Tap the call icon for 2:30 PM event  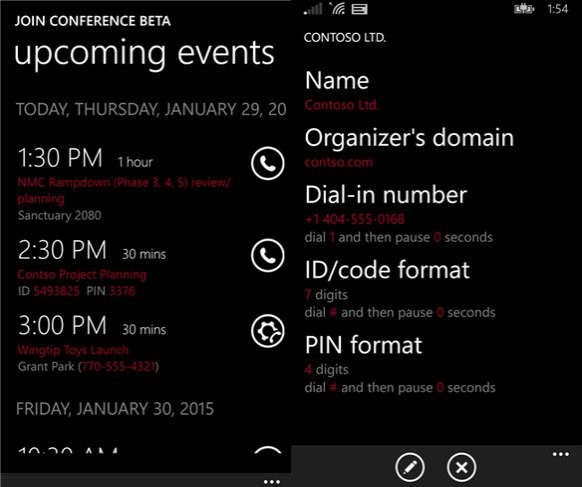click(x=268, y=255)
